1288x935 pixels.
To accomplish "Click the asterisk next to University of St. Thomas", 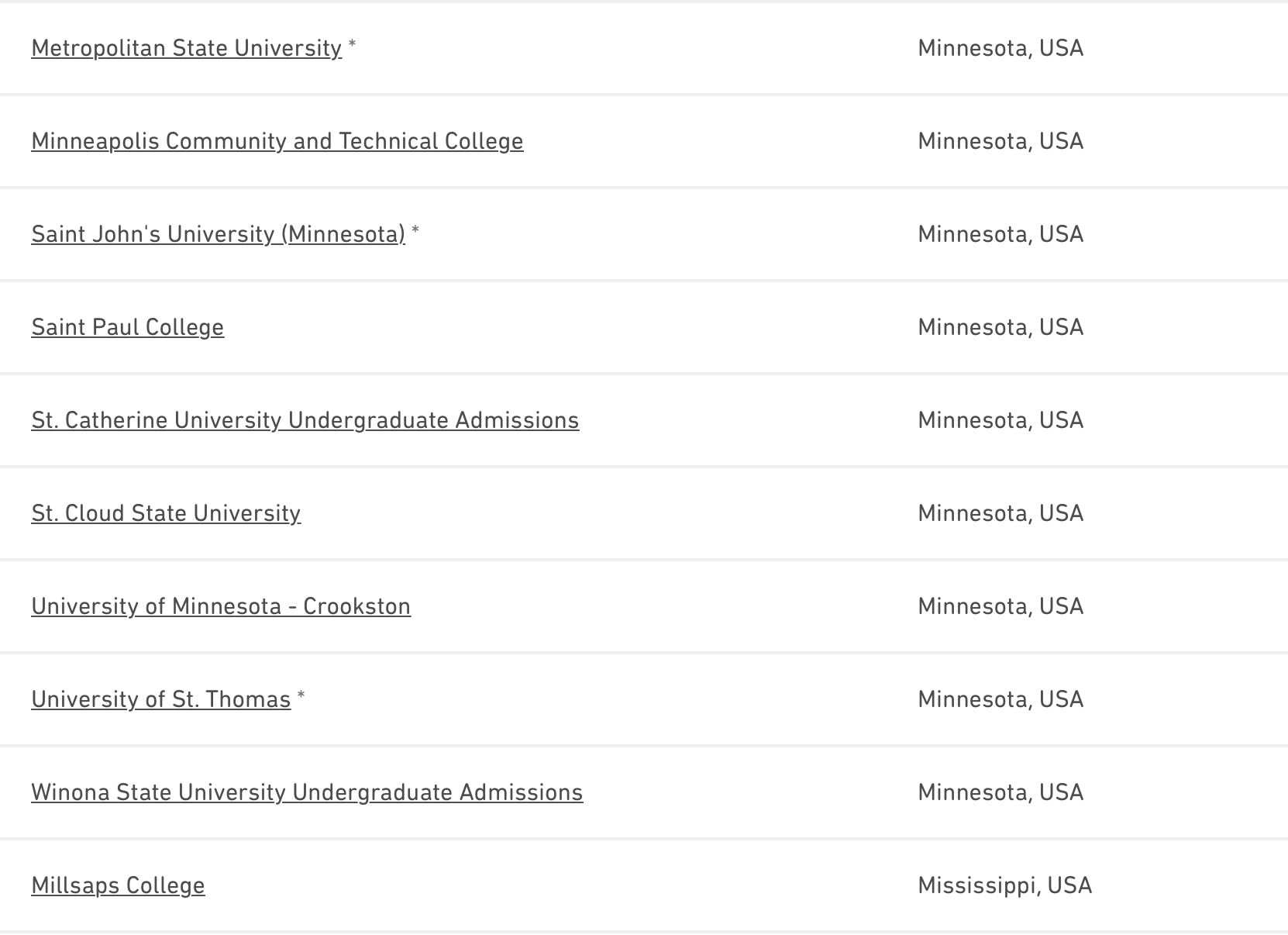I will 301,696.
